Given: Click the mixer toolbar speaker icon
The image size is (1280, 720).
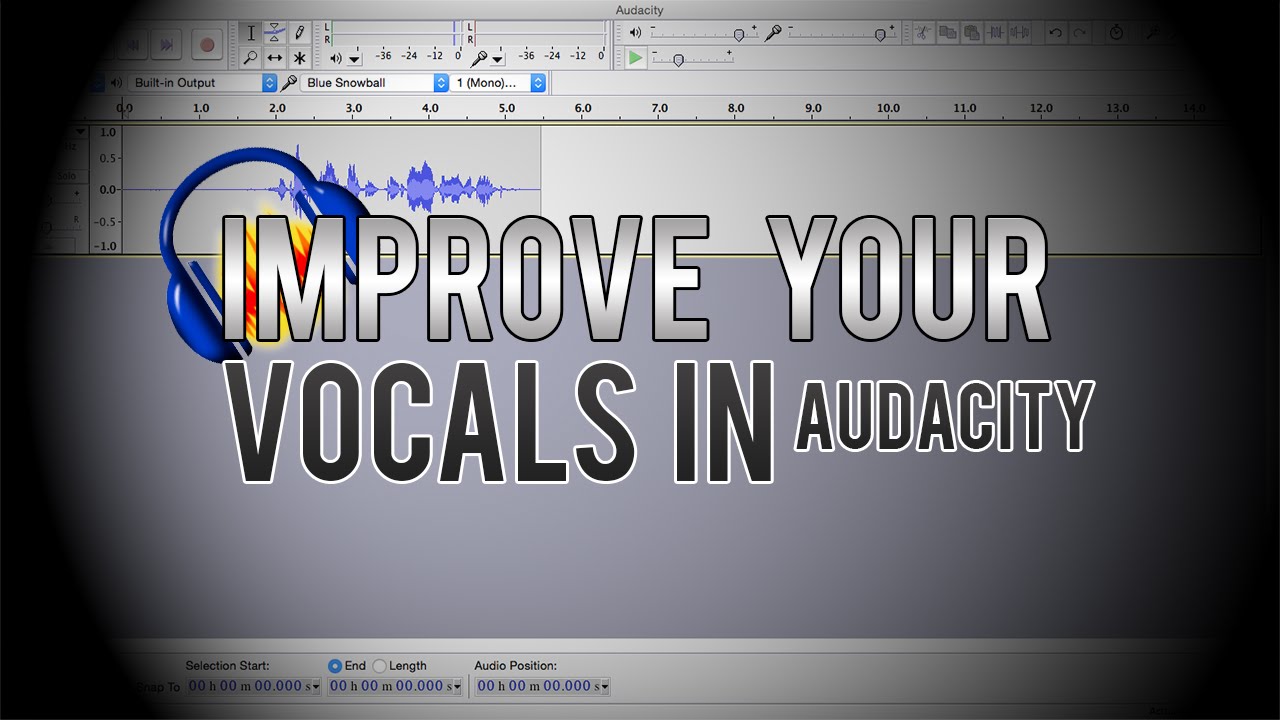Looking at the screenshot, I should [636, 33].
